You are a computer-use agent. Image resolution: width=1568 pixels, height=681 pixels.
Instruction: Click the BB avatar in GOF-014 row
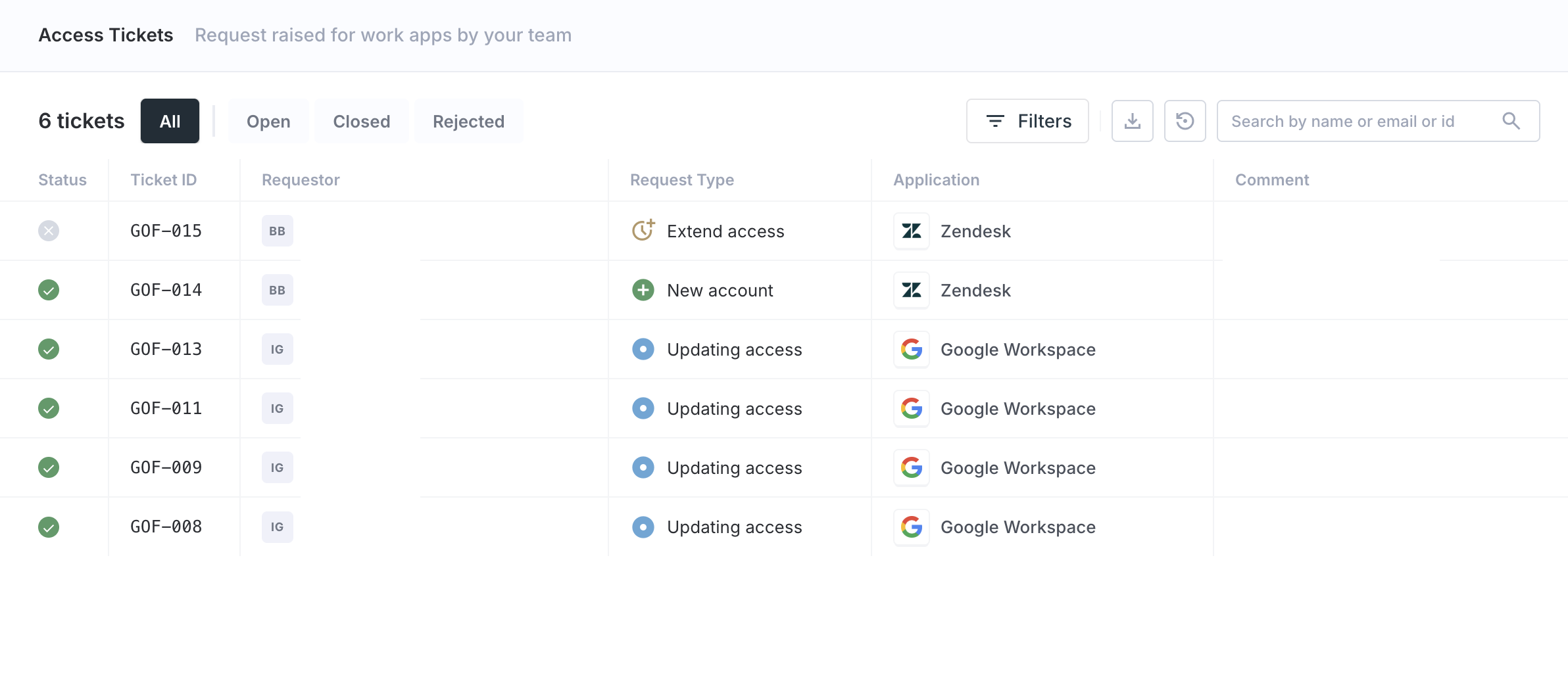pyautogui.click(x=277, y=291)
